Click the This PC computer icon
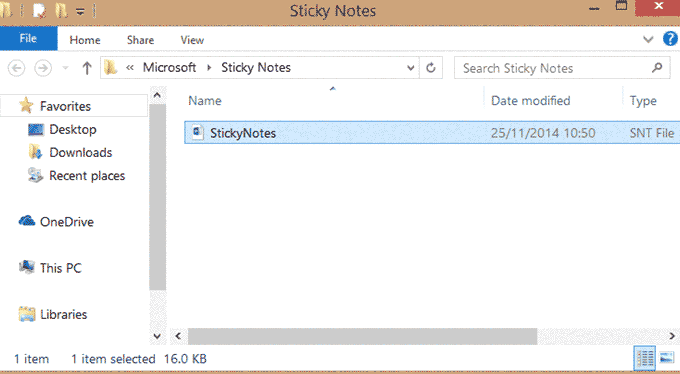Viewport: 680px width, 374px height. [x=26, y=267]
